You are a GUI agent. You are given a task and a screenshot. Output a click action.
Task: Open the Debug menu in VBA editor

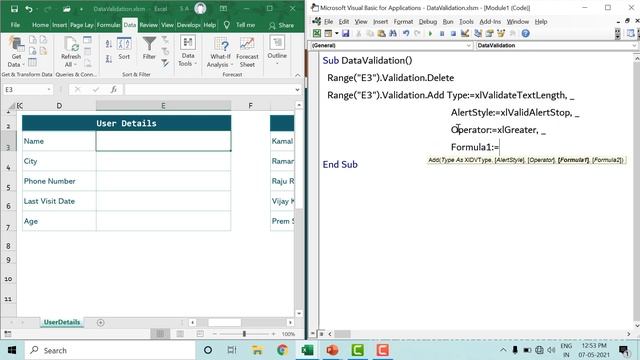click(427, 22)
